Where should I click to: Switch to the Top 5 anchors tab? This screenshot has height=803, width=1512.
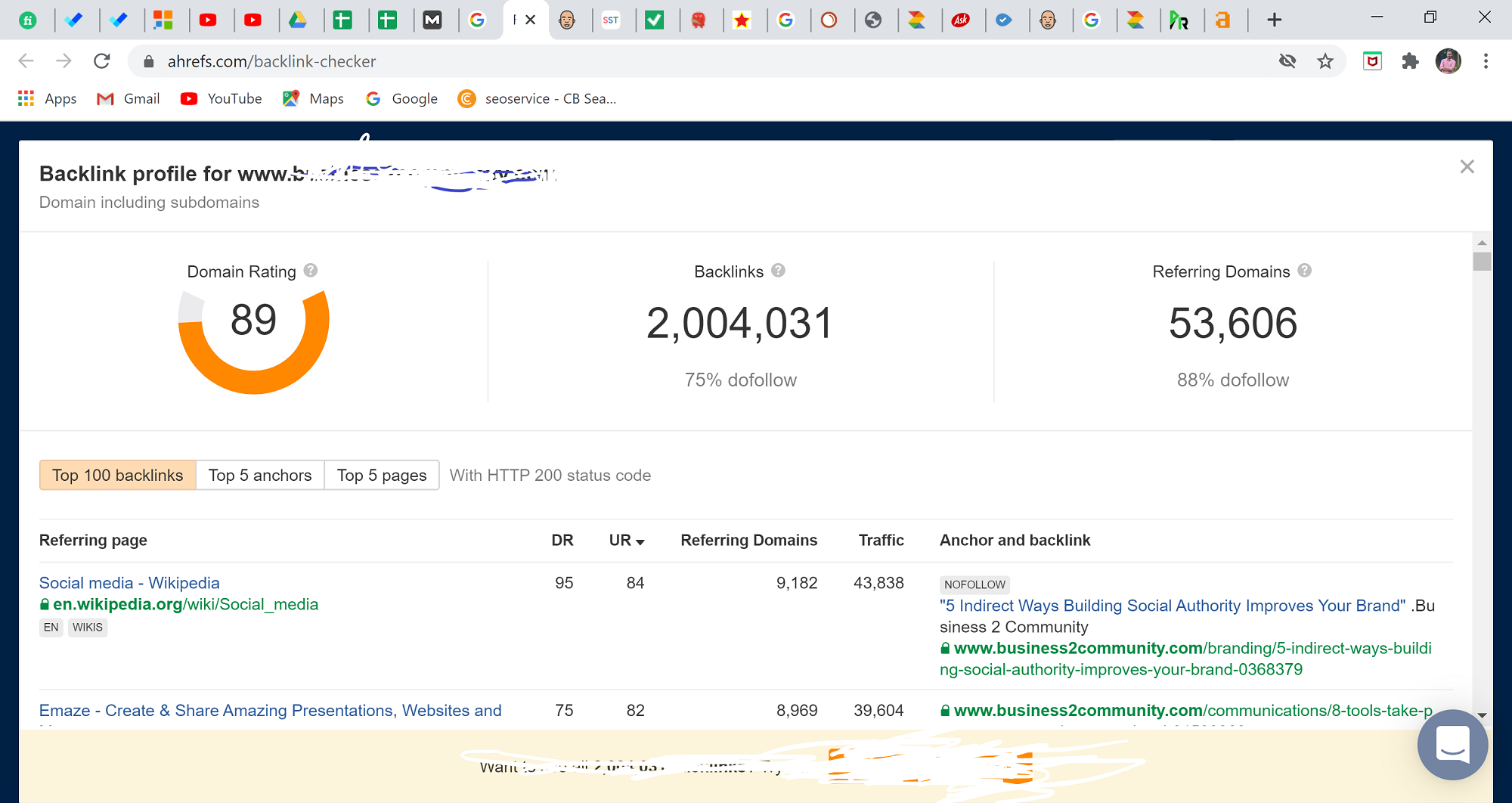click(260, 475)
